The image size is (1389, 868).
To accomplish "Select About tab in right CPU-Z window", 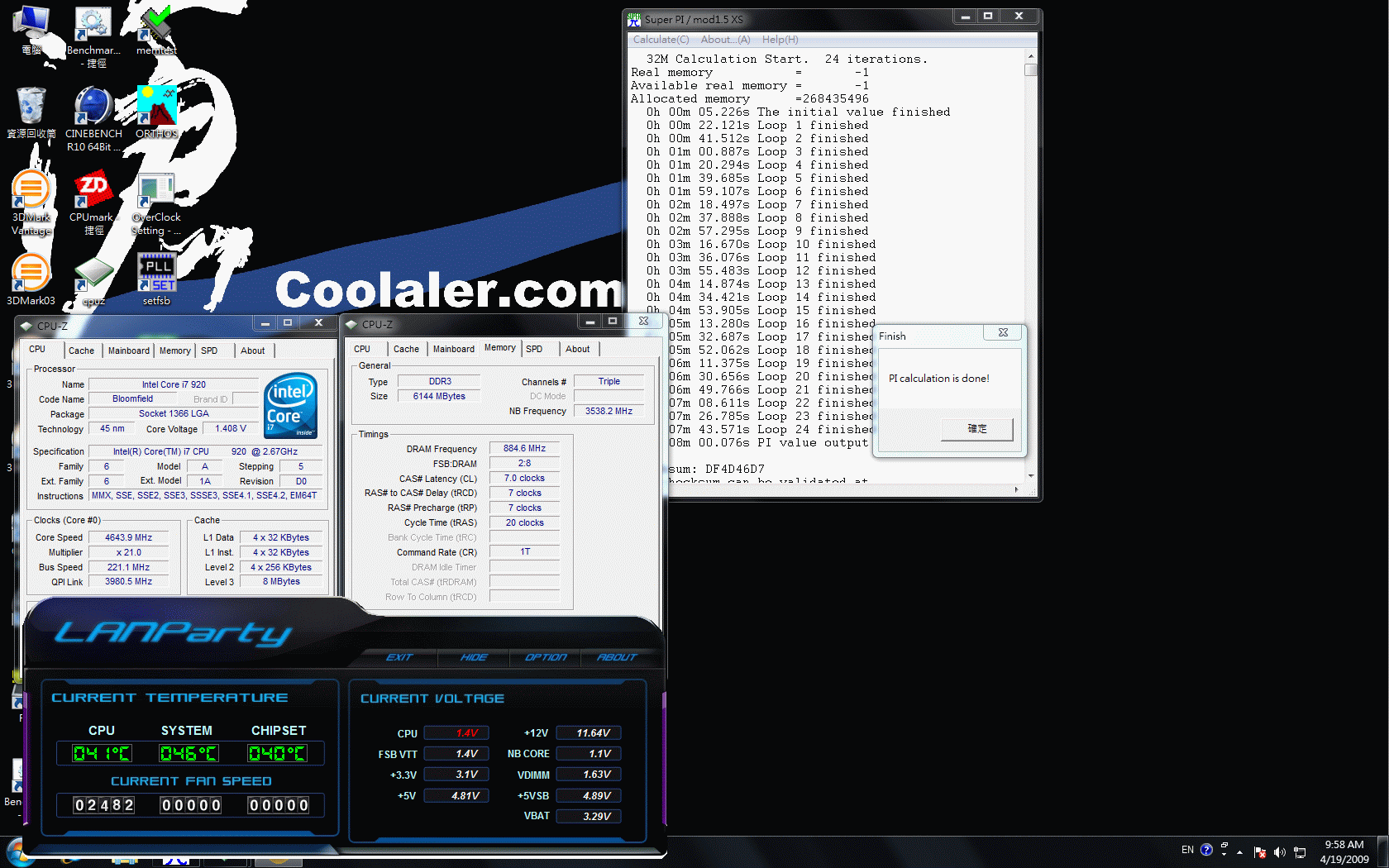I will click(x=578, y=349).
